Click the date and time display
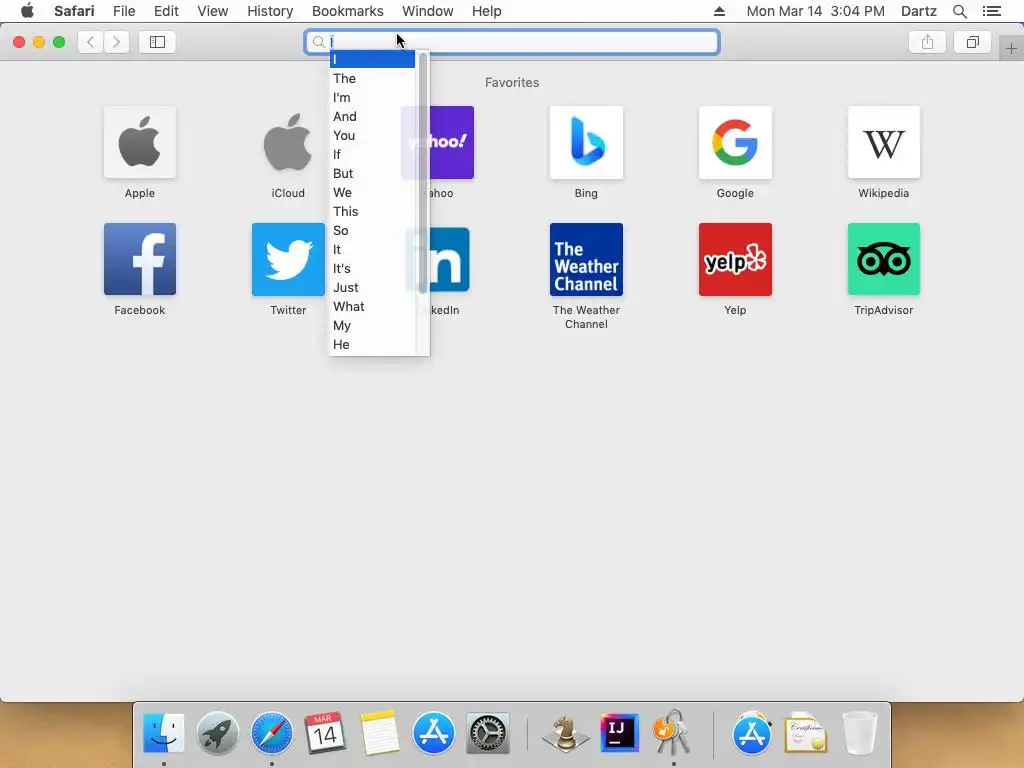The image size is (1024, 768). coord(816,11)
